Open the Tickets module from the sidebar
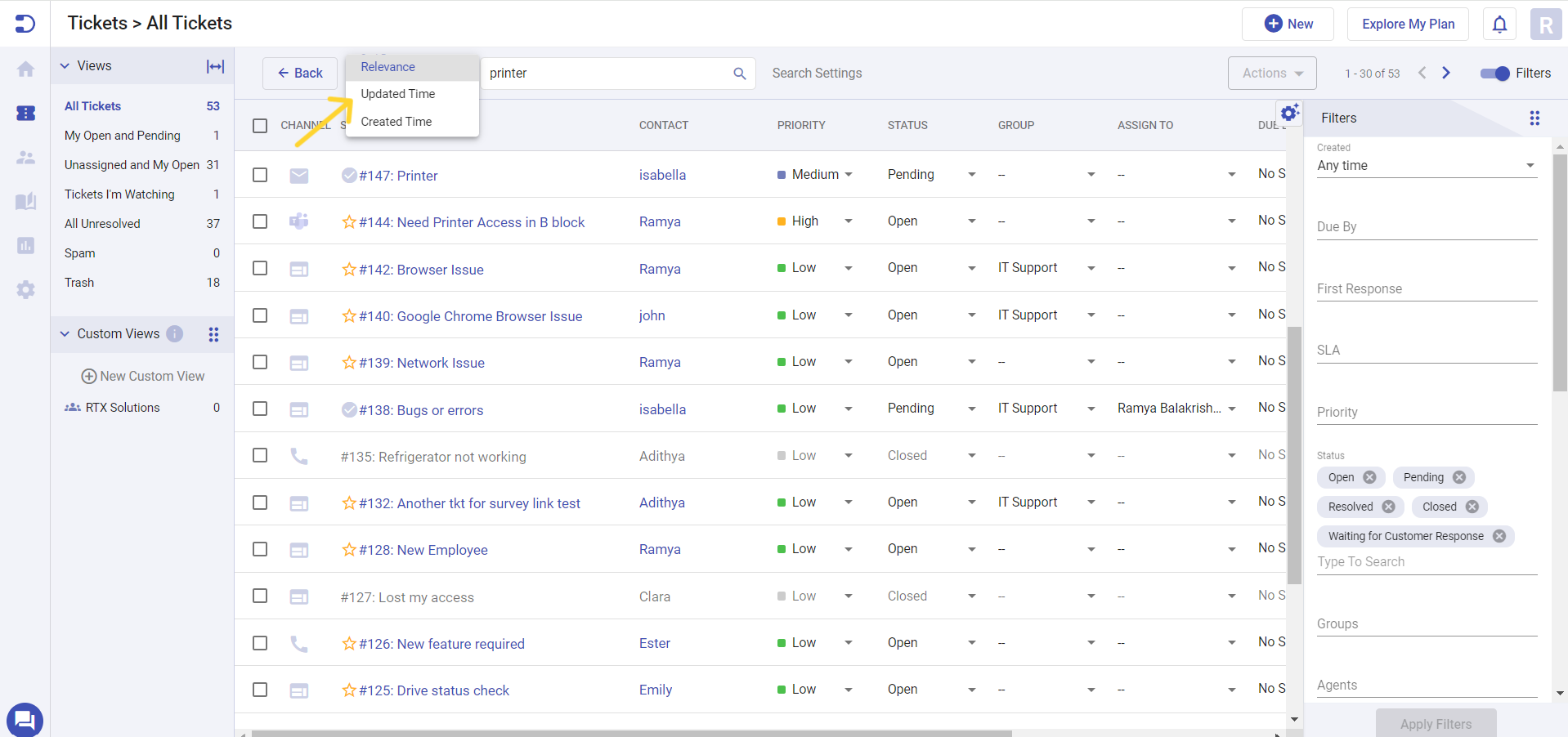This screenshot has height=737, width=1568. click(25, 114)
